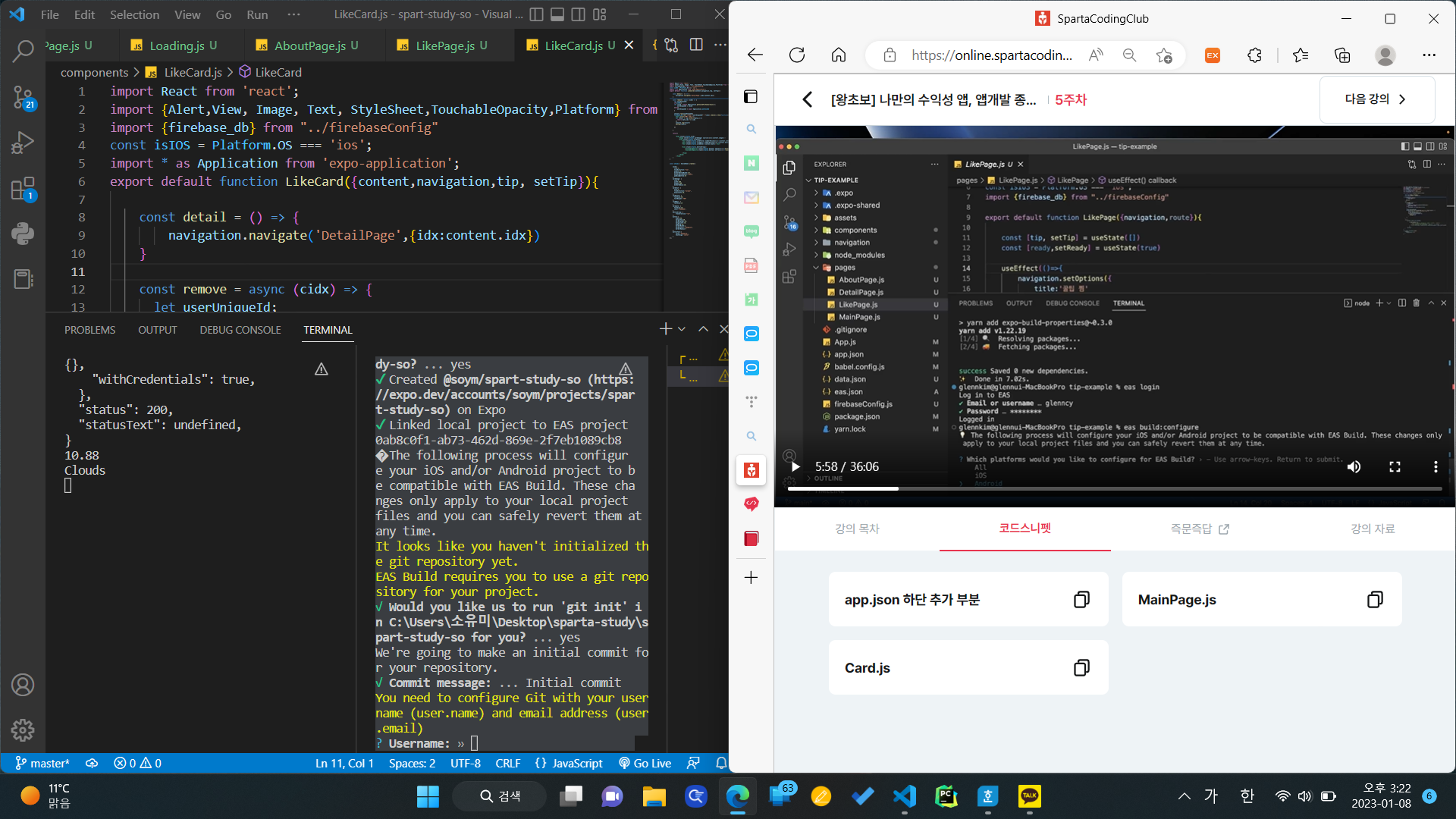Go back from lecture page chevron

(x=808, y=99)
